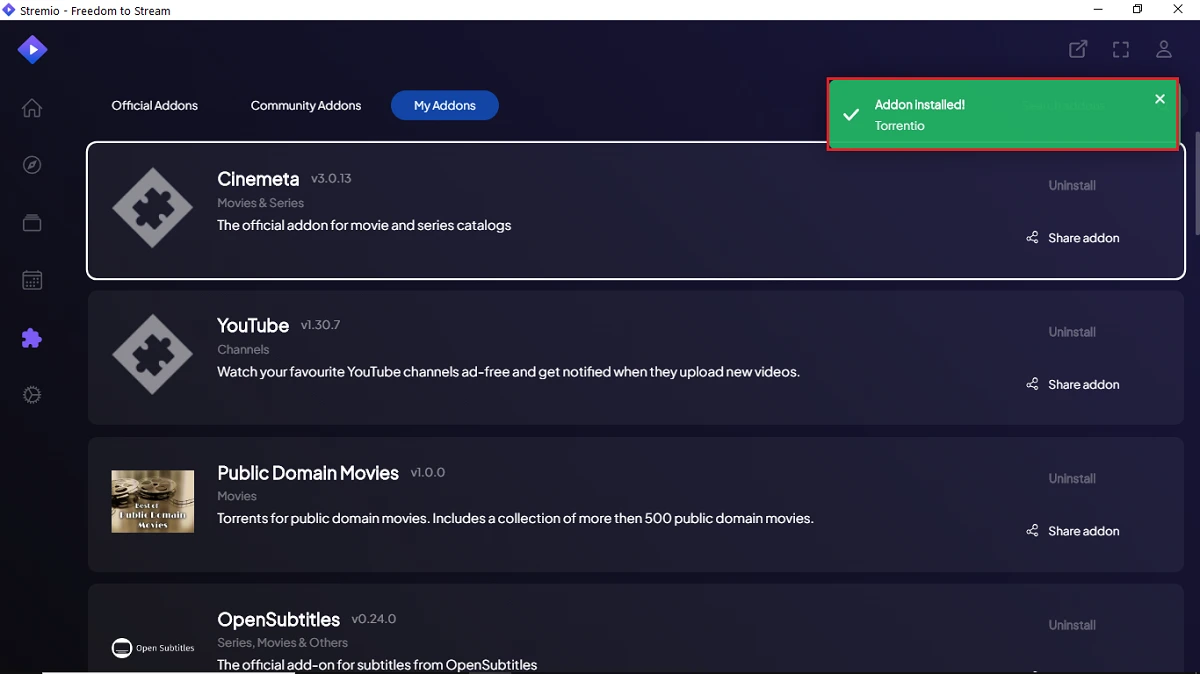Uninstall the Public Domain Movies addon
Screen dimensions: 1200x674
(x=1072, y=479)
